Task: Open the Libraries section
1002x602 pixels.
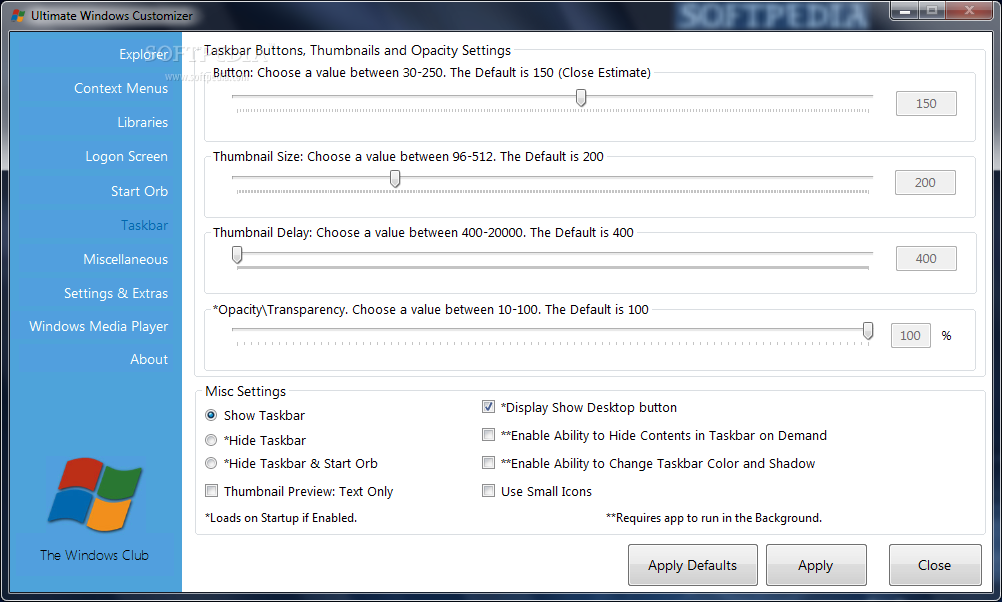Action: pos(143,122)
